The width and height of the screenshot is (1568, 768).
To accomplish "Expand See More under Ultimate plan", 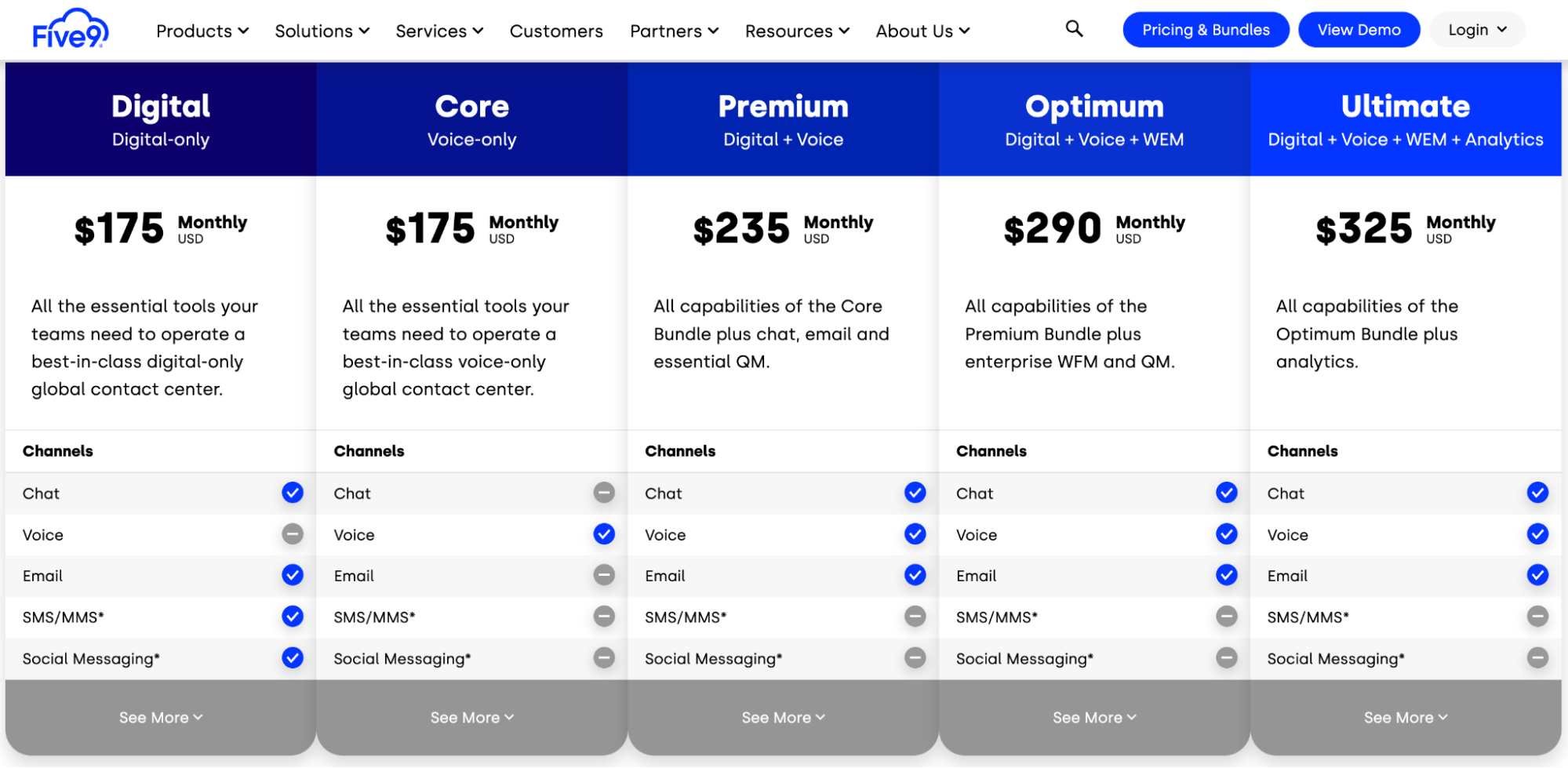I will tap(1405, 718).
